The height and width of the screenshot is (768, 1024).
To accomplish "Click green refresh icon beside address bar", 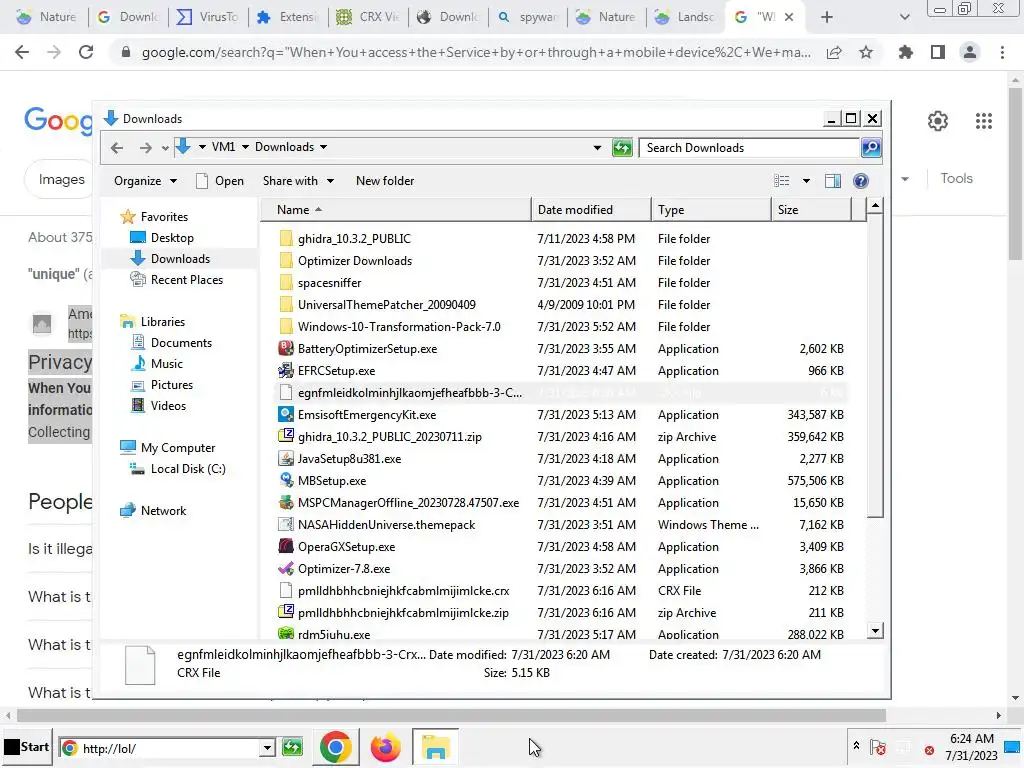I will (622, 148).
